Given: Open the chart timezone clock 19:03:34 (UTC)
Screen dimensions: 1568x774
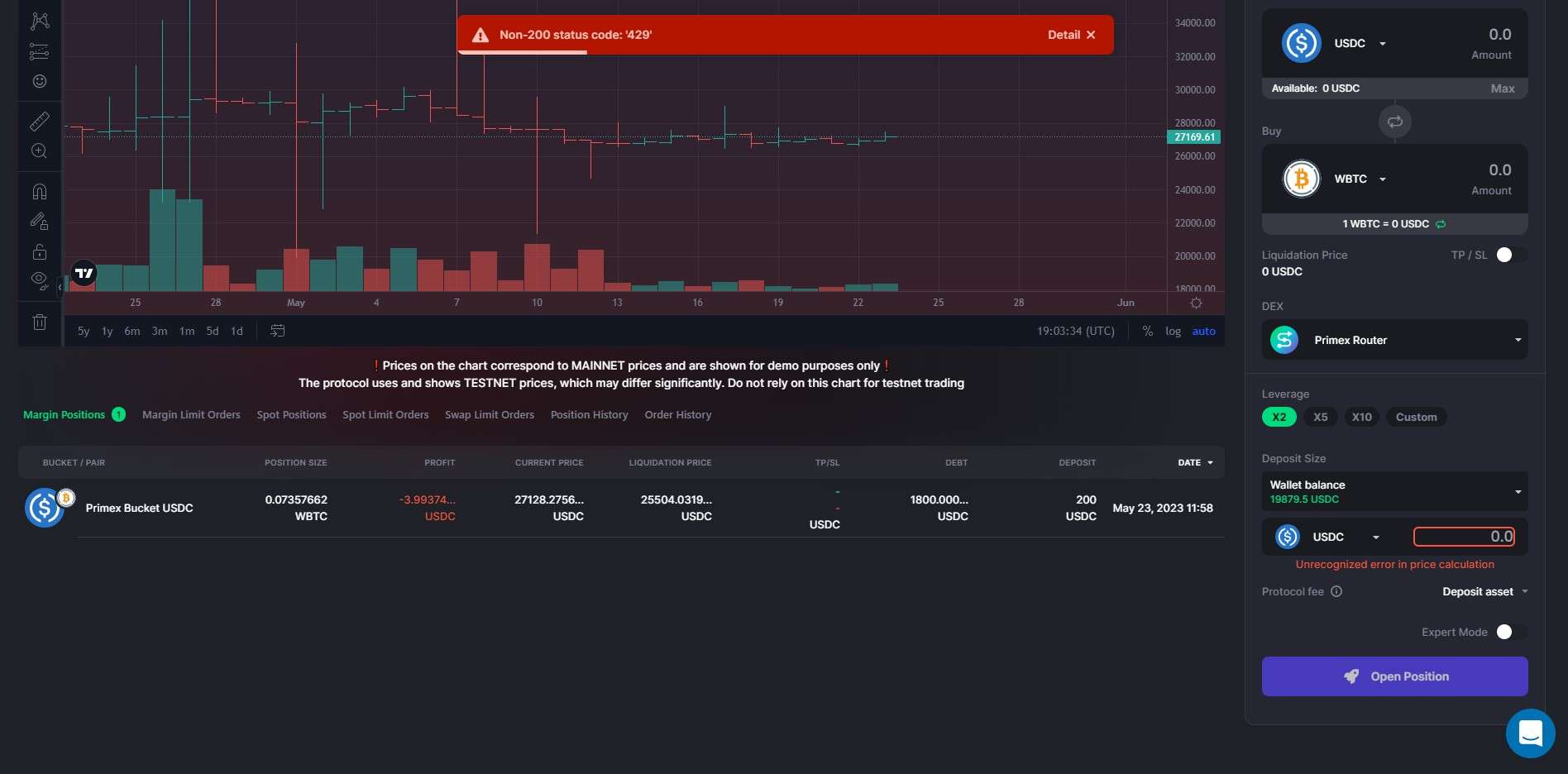Looking at the screenshot, I should pyautogui.click(x=1076, y=331).
